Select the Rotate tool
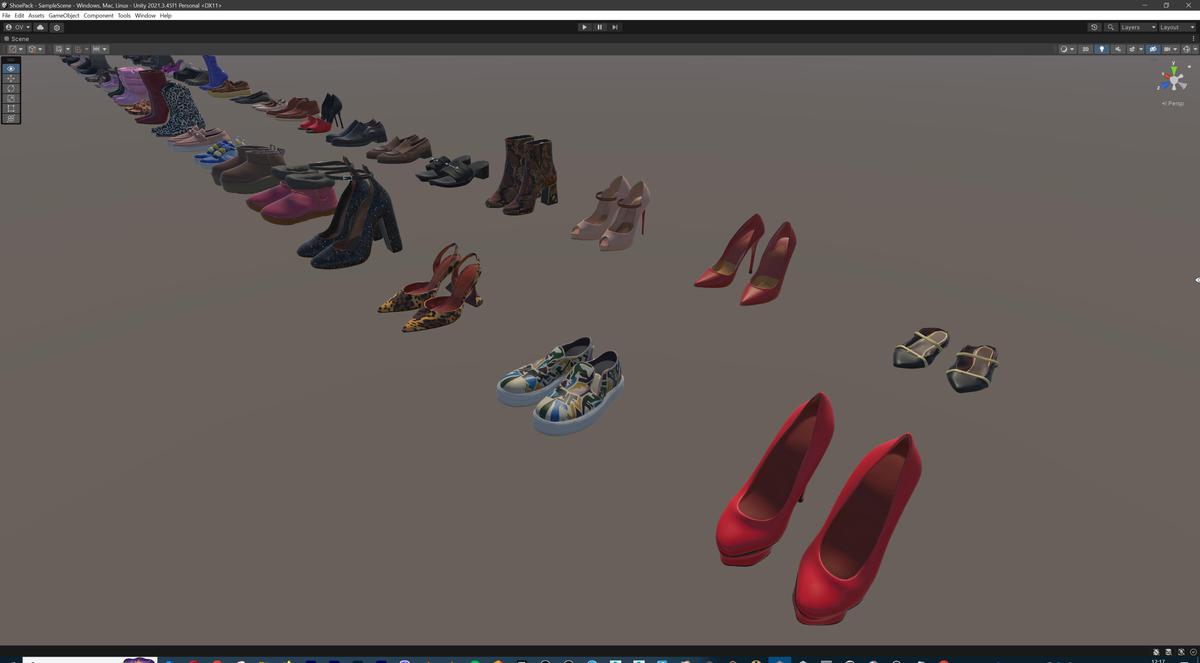 pyautogui.click(x=10, y=88)
